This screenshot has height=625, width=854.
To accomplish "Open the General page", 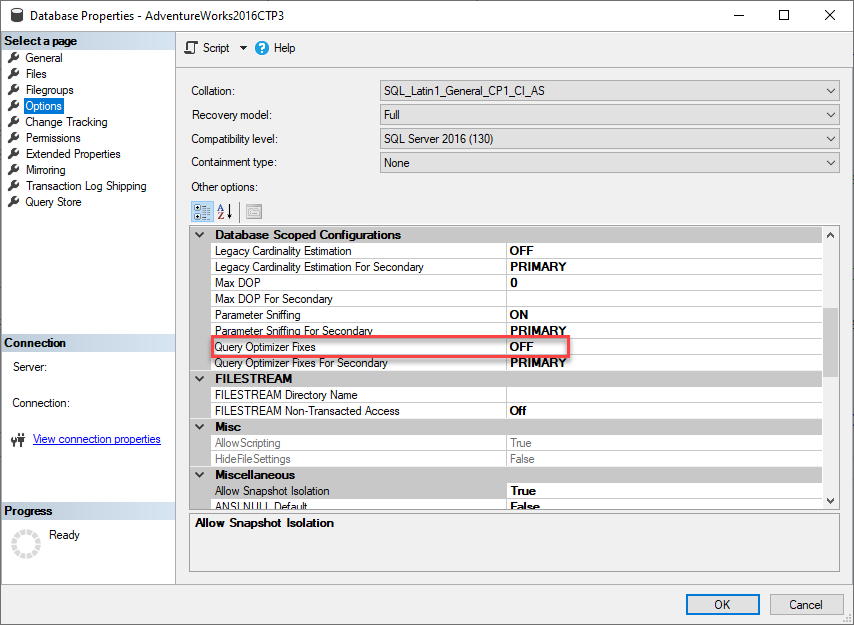I will click(x=44, y=58).
